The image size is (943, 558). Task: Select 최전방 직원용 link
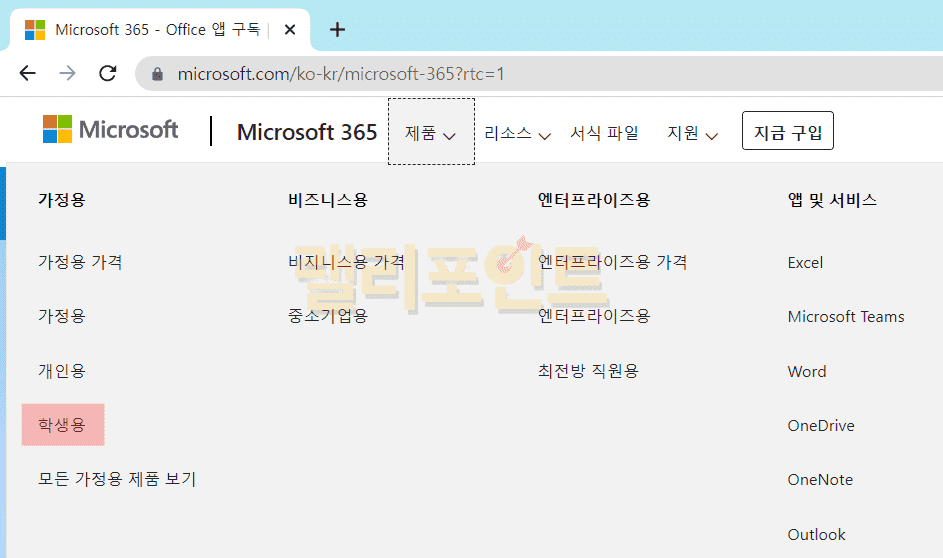pos(588,371)
